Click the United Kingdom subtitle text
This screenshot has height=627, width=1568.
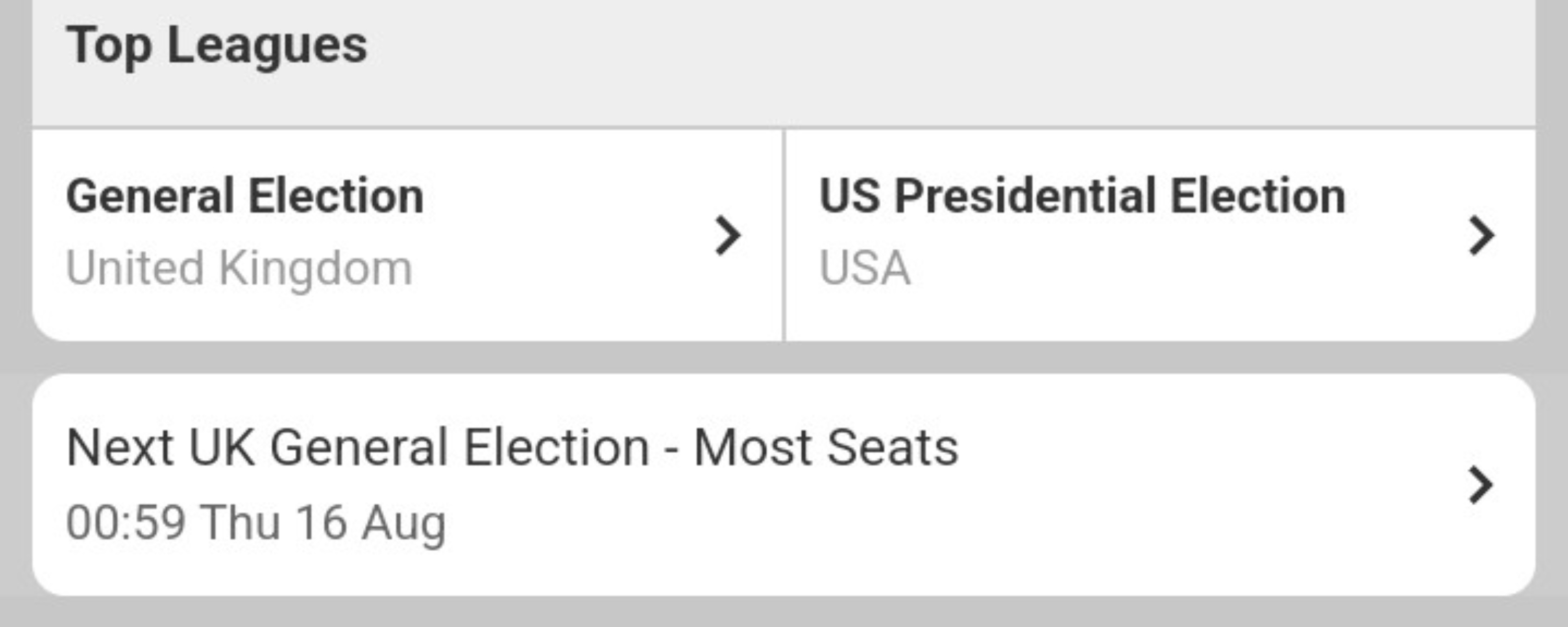[239, 269]
